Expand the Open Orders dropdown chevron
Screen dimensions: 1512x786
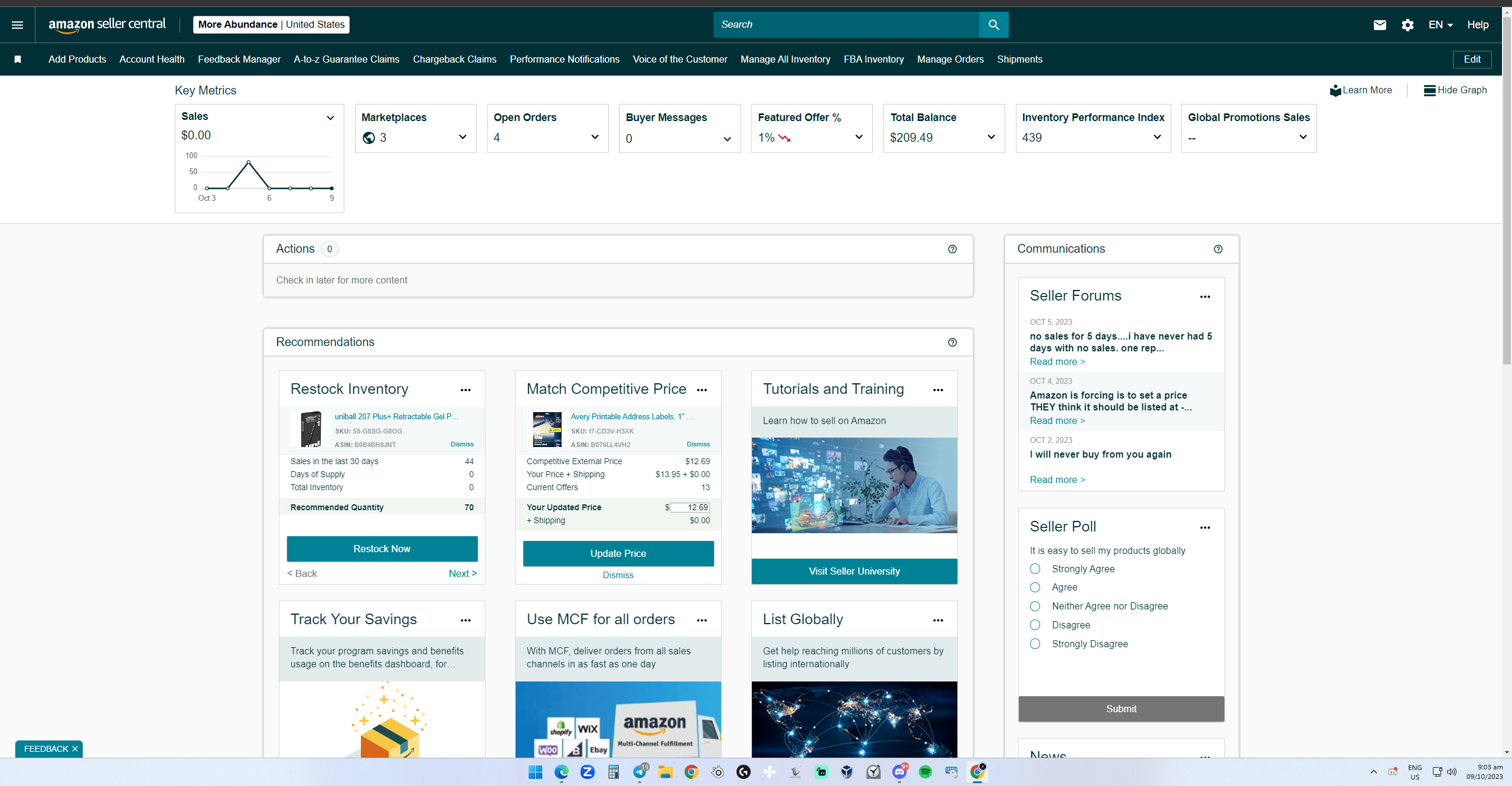click(595, 137)
